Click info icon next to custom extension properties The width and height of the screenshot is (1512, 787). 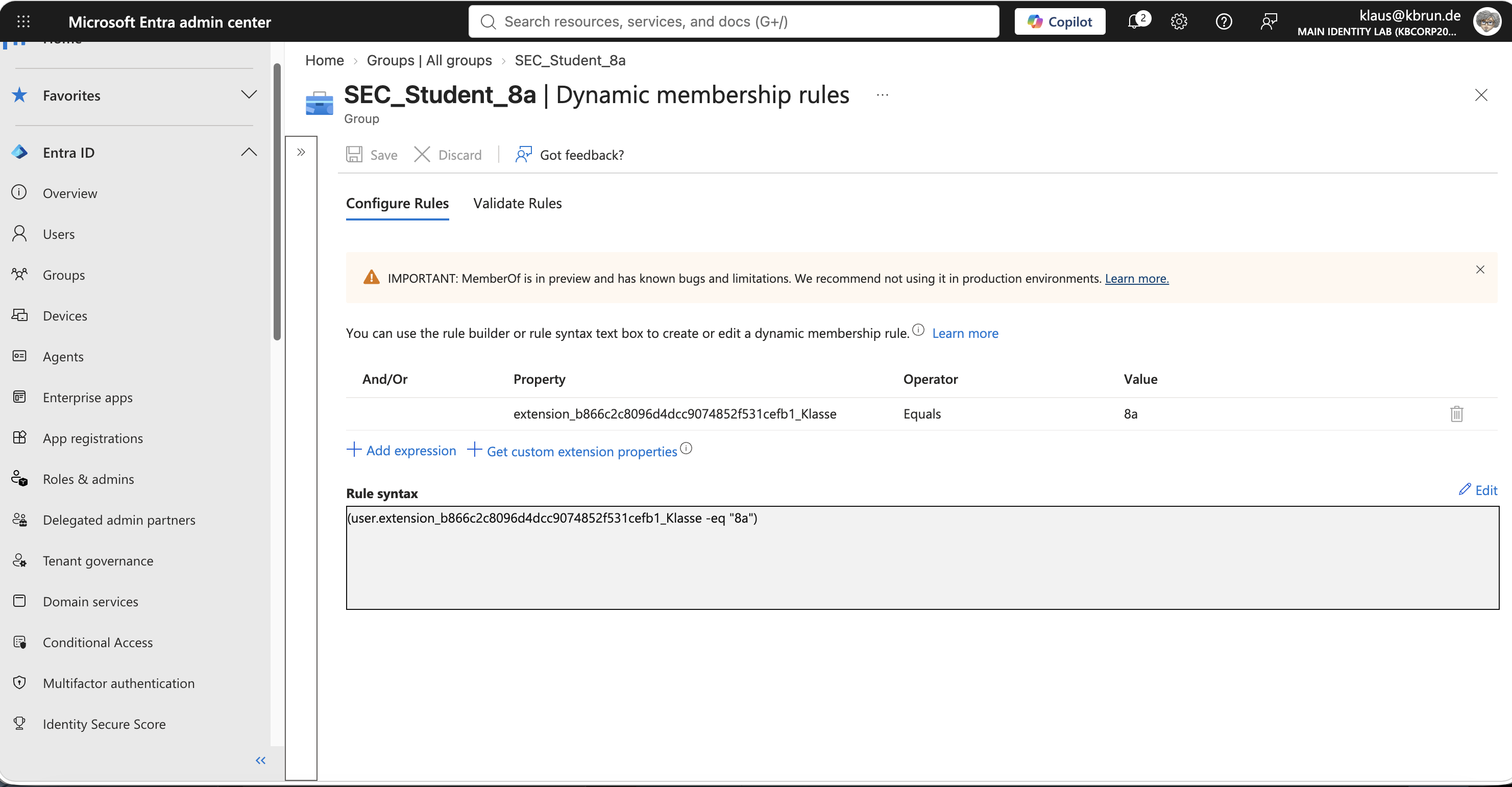click(686, 449)
